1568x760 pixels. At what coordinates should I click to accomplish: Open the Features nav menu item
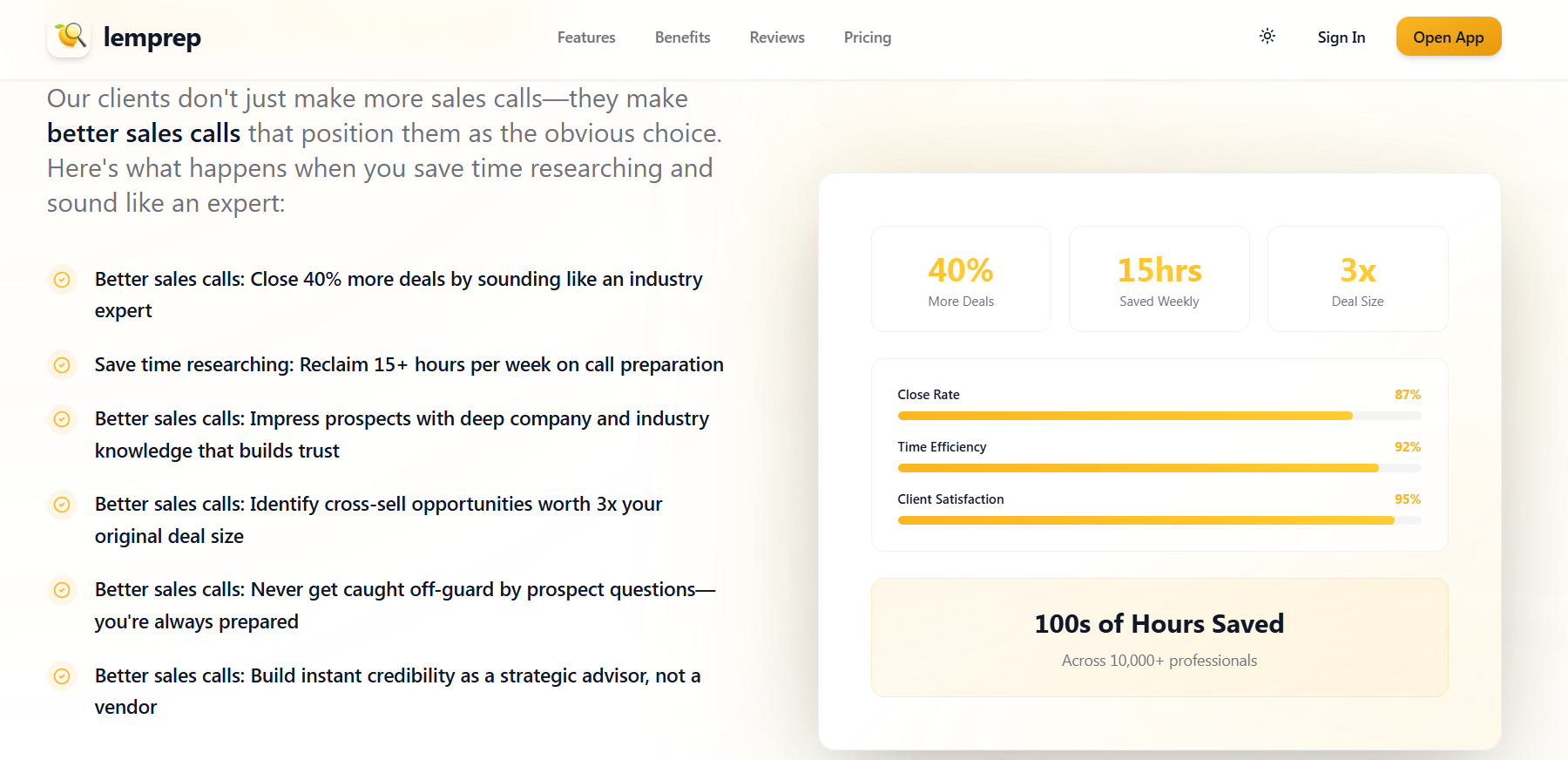tap(586, 37)
